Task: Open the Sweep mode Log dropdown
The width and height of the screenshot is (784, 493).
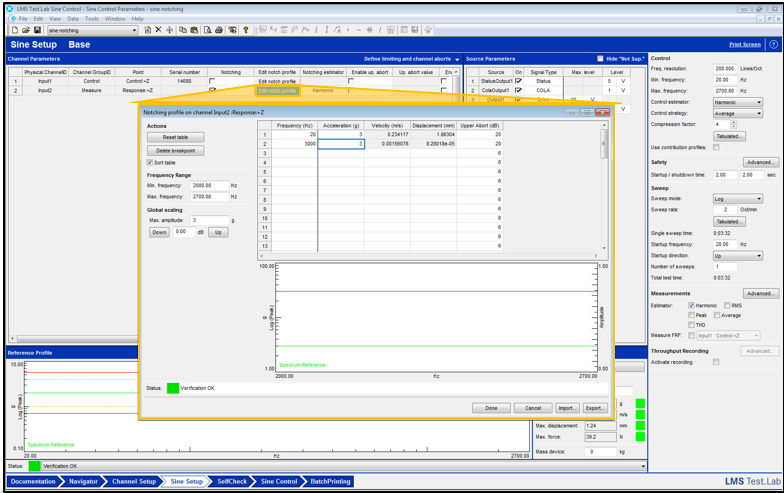Action: click(738, 199)
